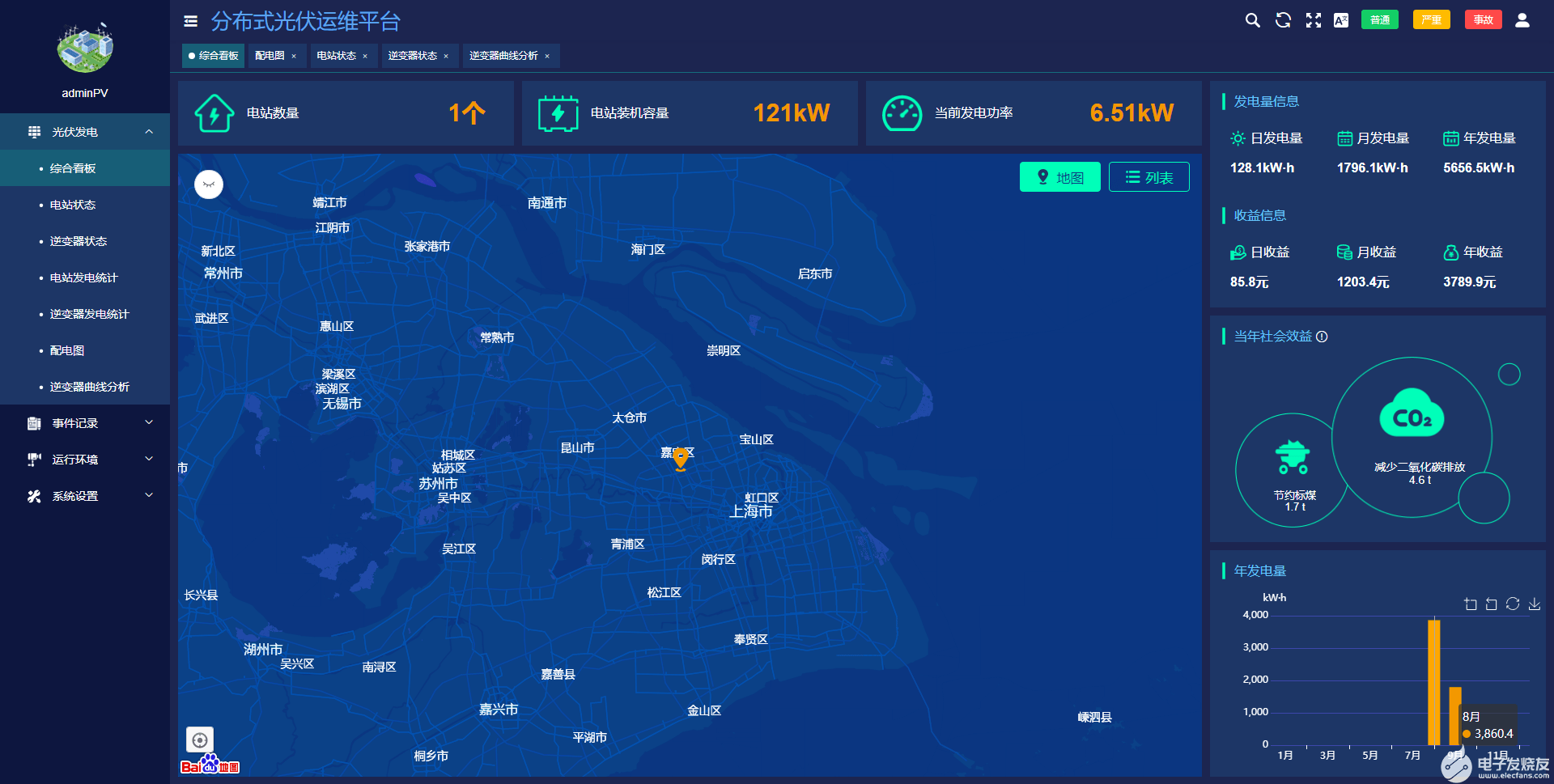Open 逆变器发电统计 in the sidebar

tap(85, 314)
